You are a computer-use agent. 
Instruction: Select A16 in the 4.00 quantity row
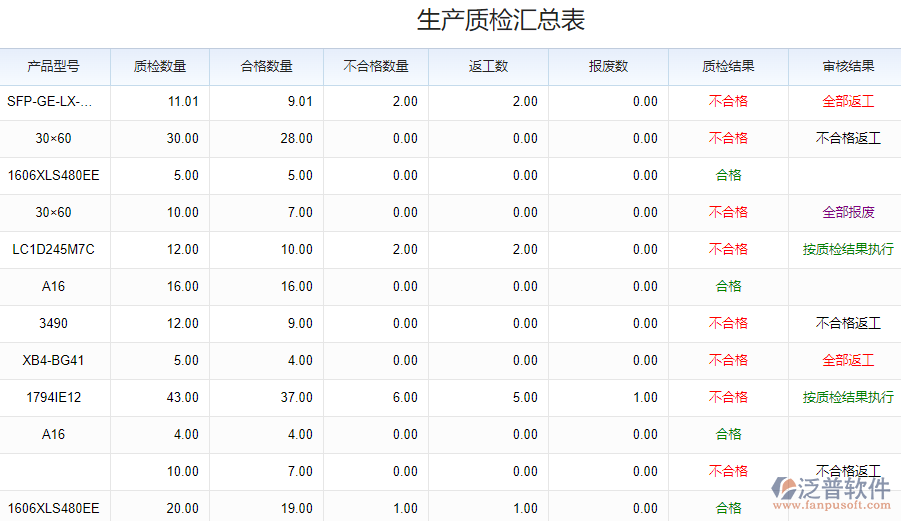click(53, 435)
